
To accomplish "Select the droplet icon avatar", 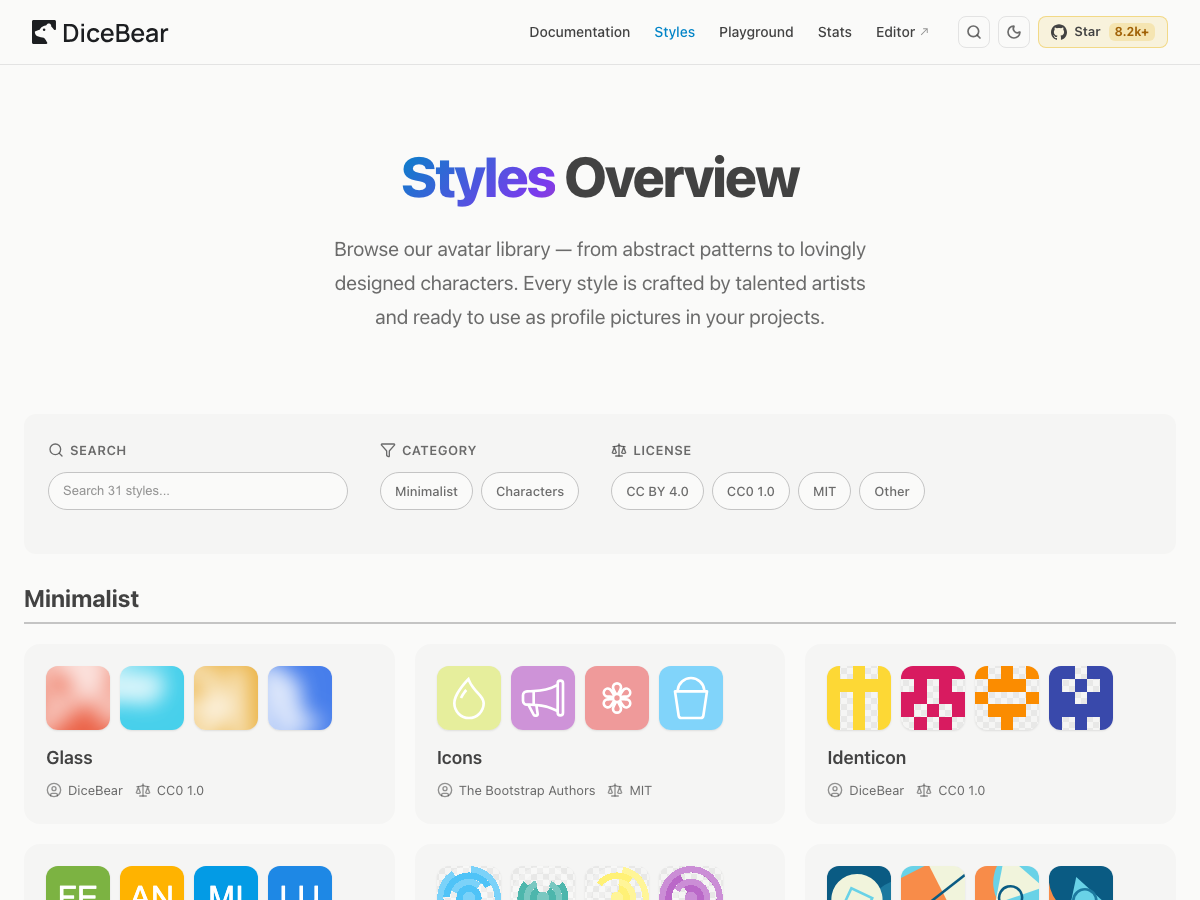I will (469, 698).
